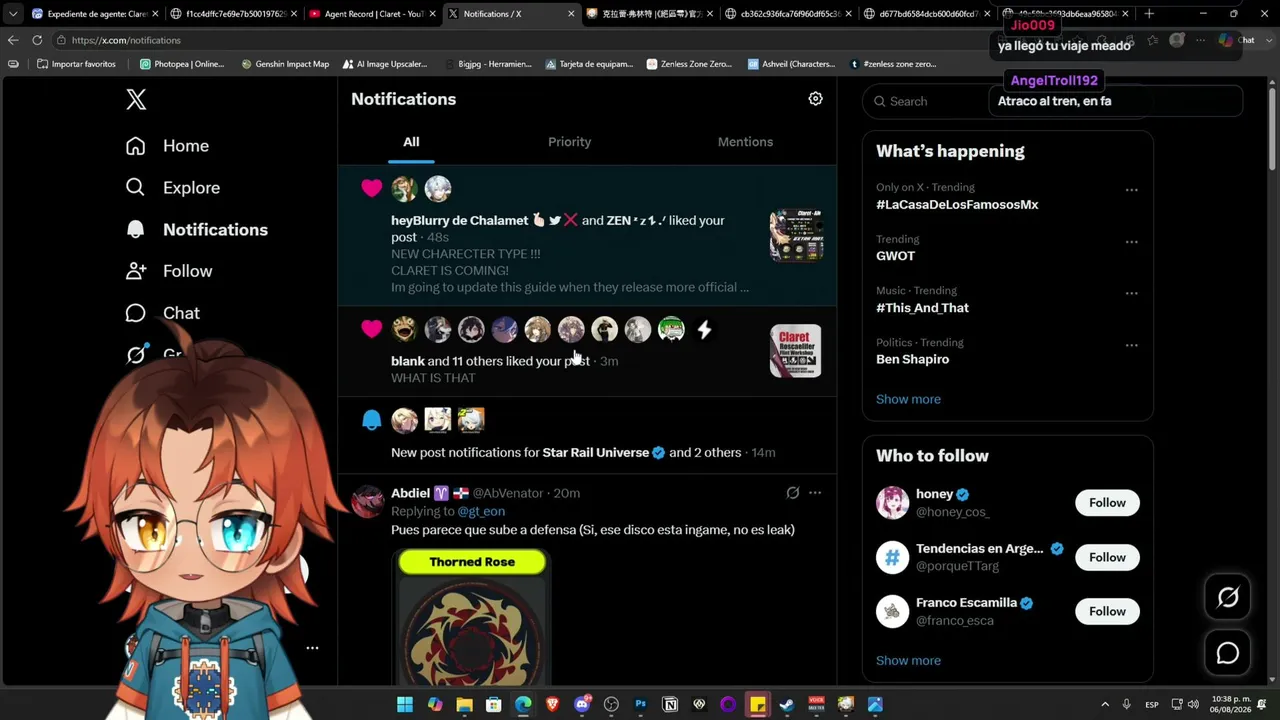This screenshot has height=720, width=1280.
Task: Launch Photoshop from taskbar
Action: [641, 705]
